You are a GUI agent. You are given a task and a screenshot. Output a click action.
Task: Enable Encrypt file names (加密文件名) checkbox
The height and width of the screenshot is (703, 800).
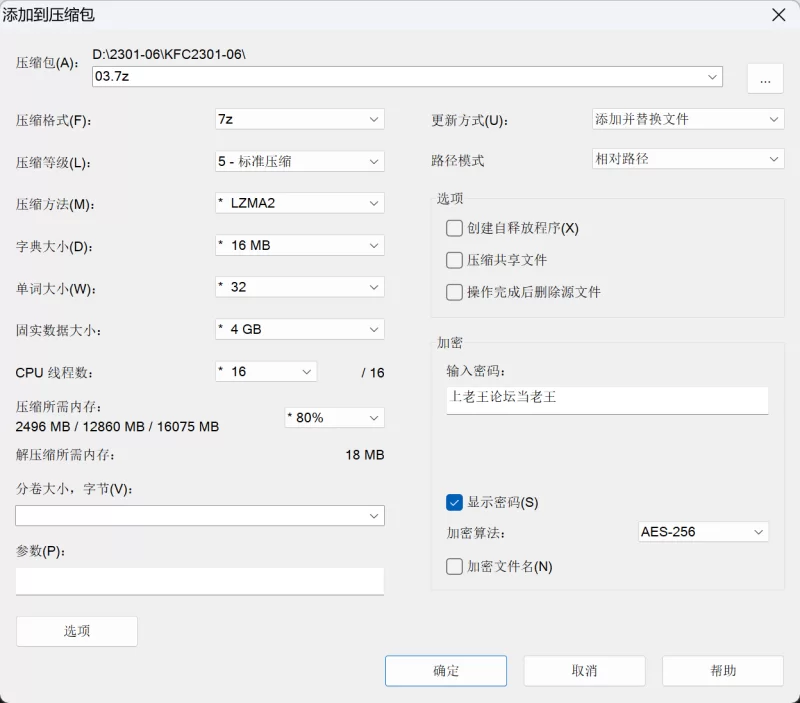point(454,566)
